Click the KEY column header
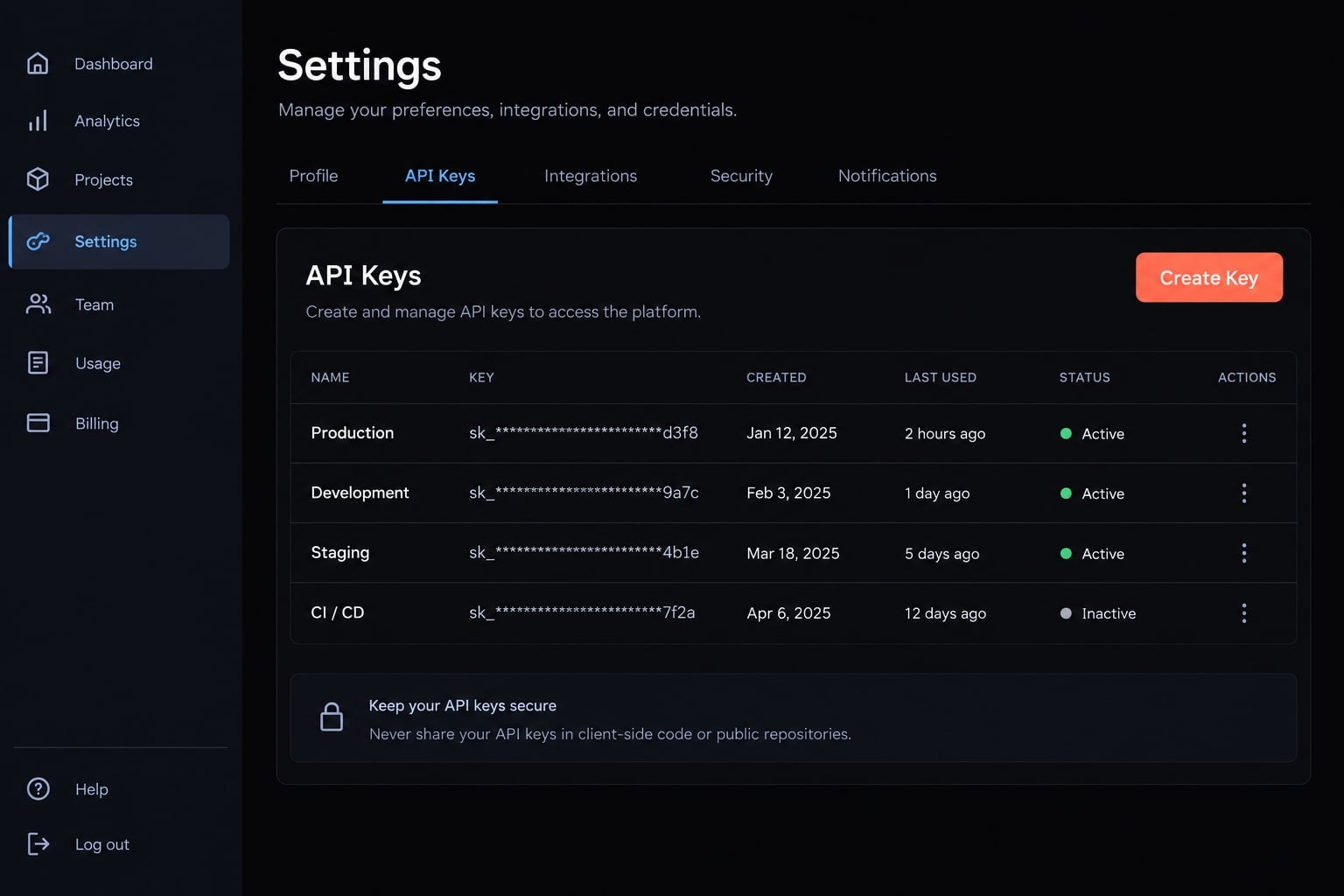This screenshot has width=1344, height=896. (x=481, y=377)
